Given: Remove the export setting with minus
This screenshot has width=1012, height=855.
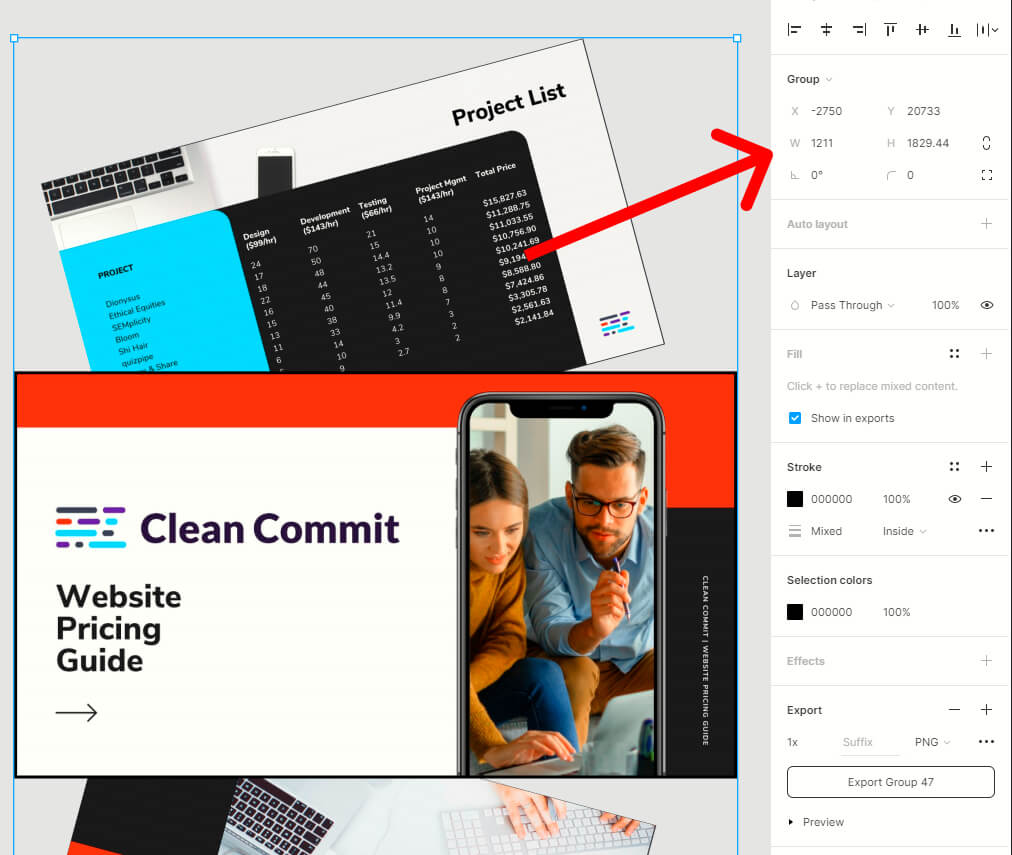Looking at the screenshot, I should (955, 710).
